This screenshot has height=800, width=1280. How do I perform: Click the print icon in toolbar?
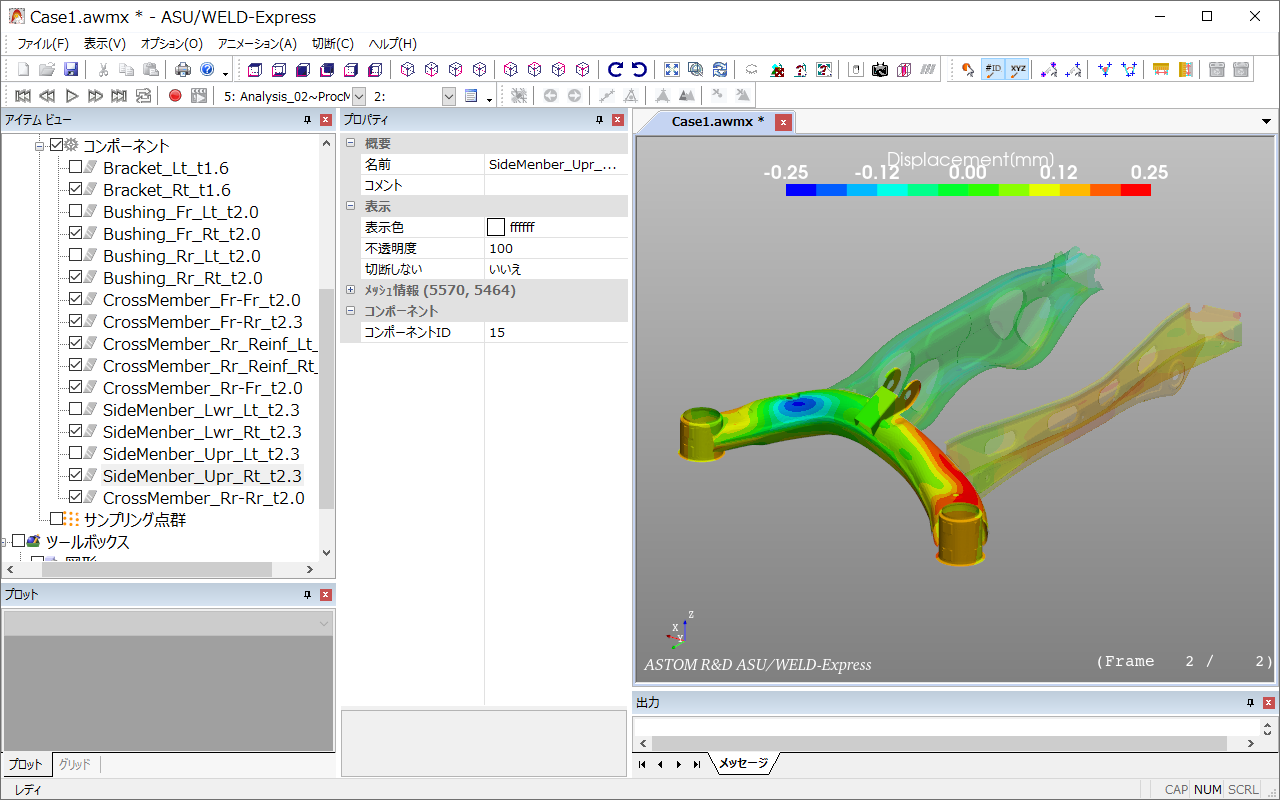click(x=183, y=70)
